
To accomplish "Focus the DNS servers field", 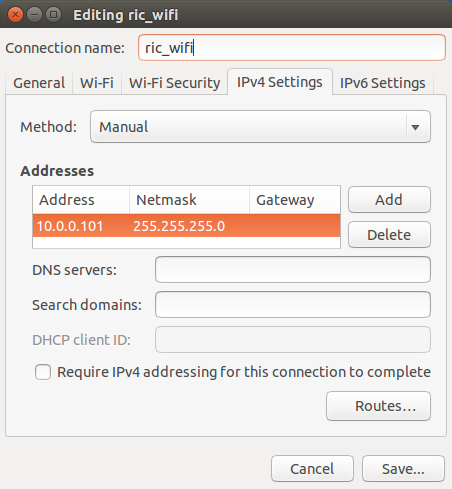I will [293, 270].
